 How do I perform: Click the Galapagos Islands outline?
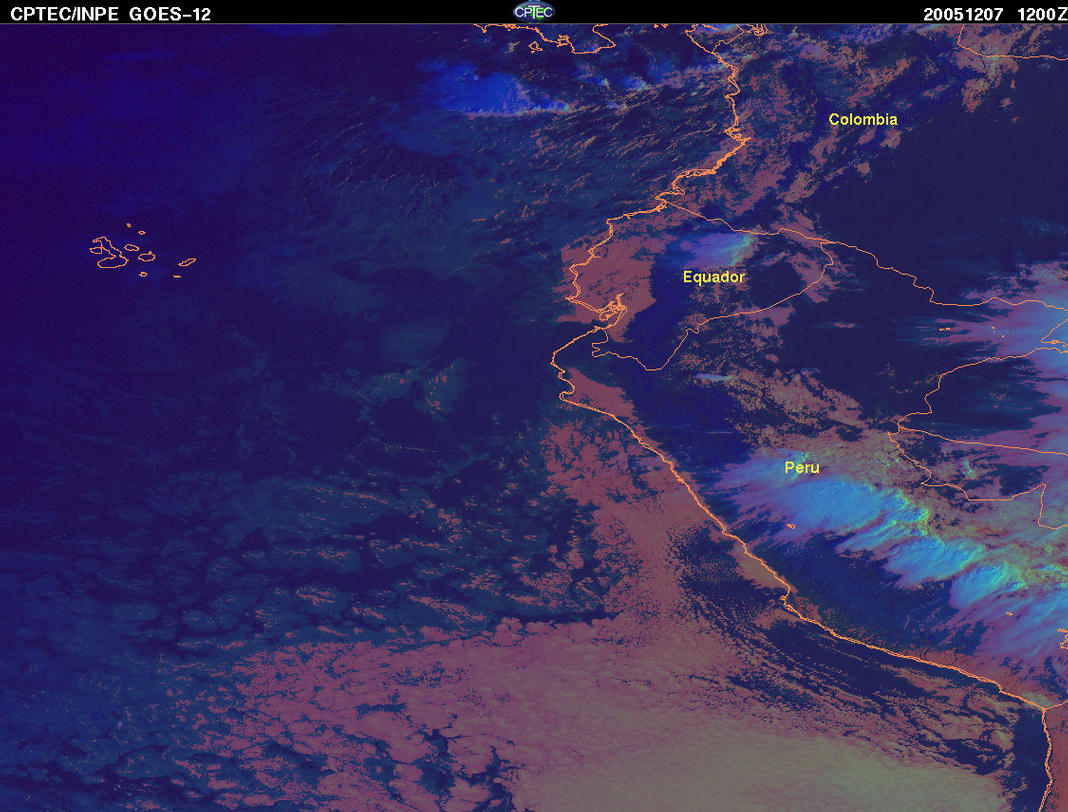[x=142, y=251]
